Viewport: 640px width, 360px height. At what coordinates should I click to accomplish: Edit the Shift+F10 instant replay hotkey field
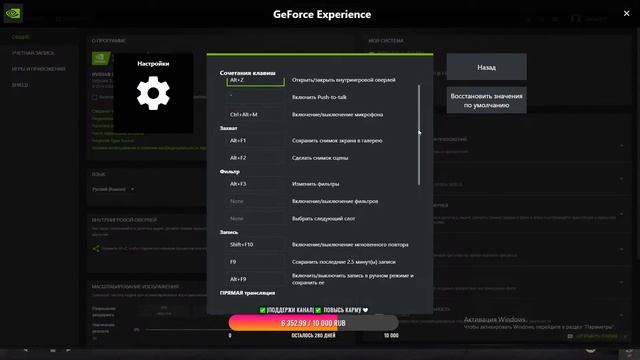pos(256,244)
